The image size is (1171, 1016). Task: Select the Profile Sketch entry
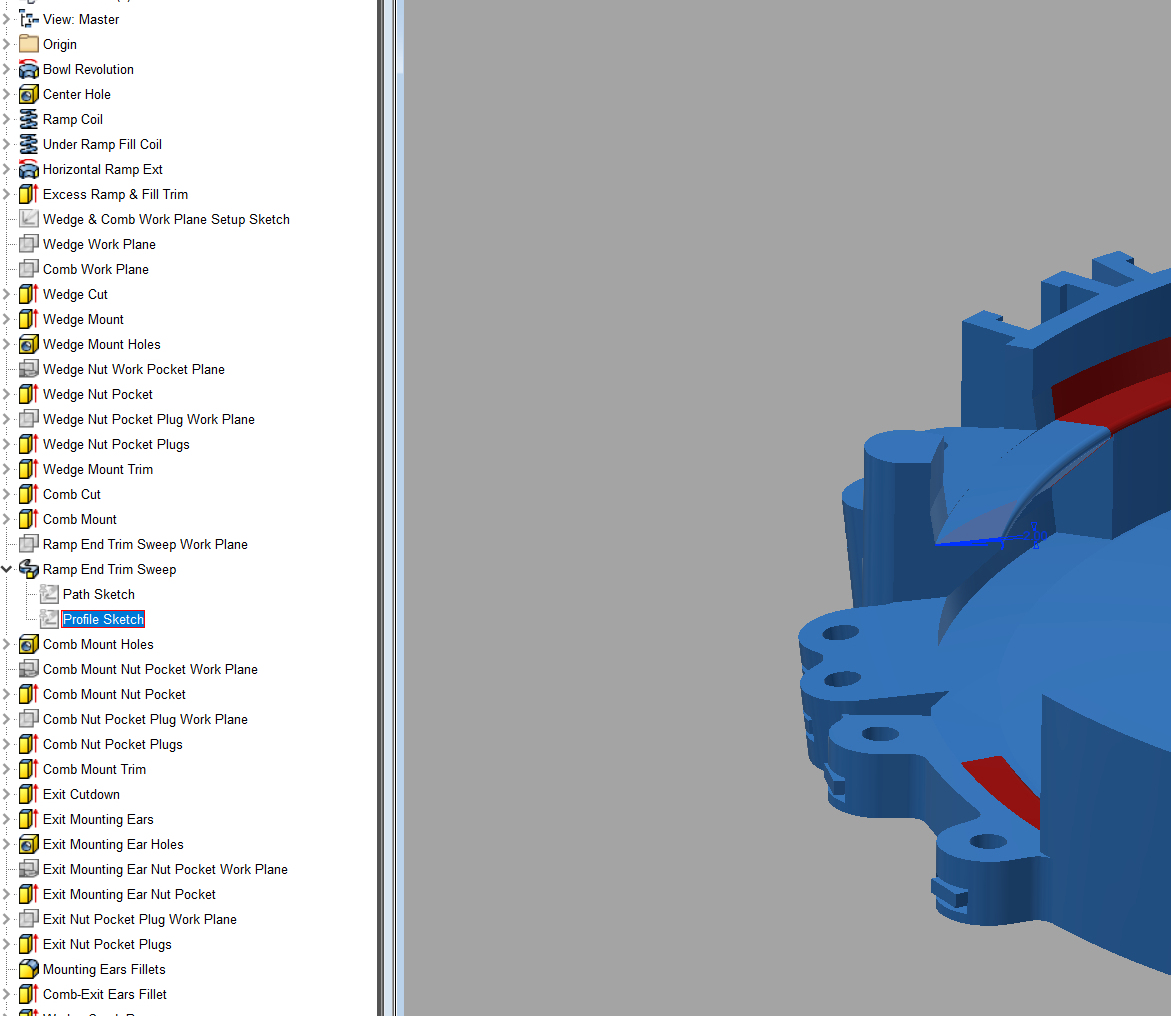[x=102, y=619]
